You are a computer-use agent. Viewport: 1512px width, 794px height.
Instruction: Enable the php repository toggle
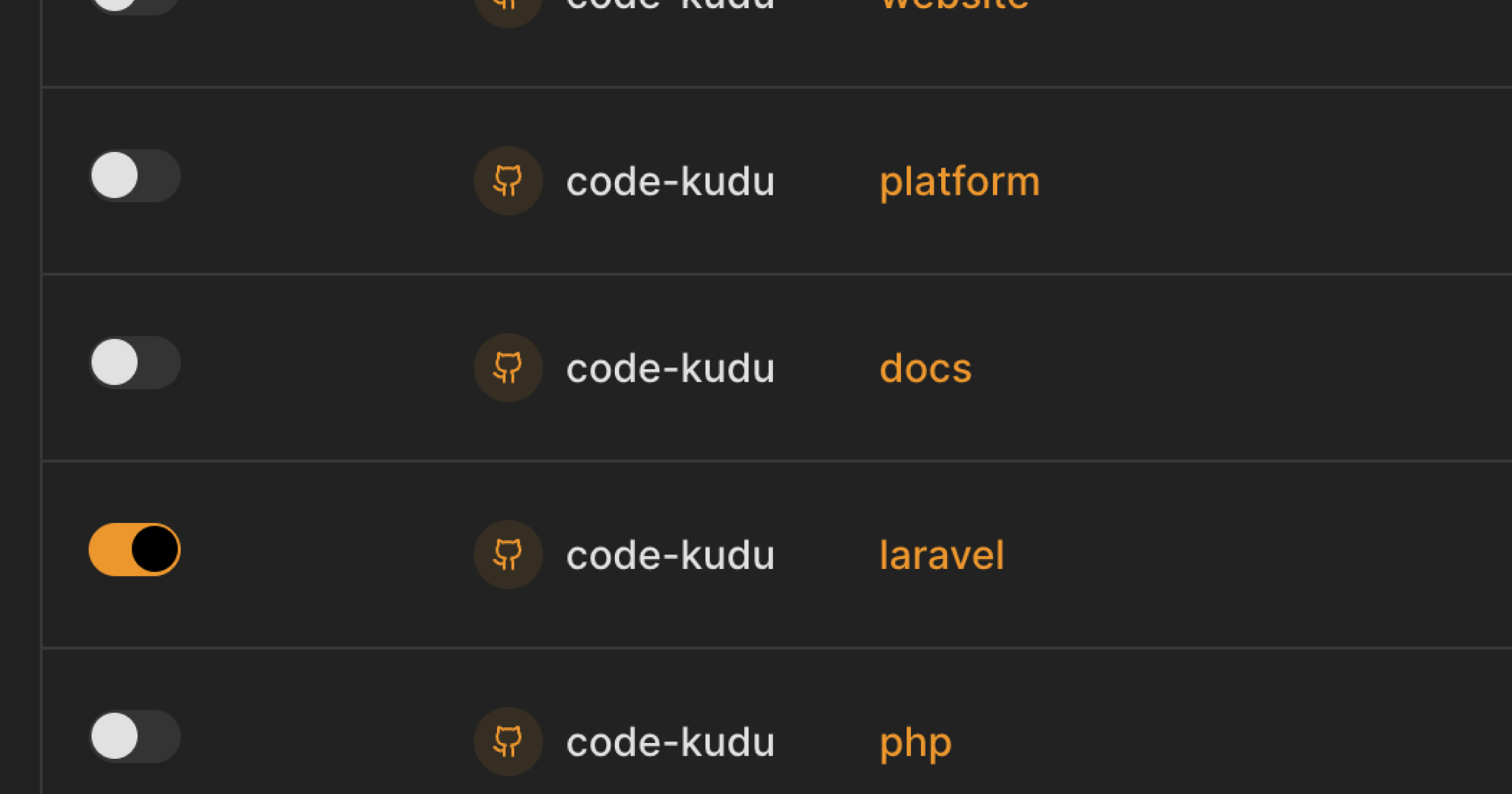point(135,735)
